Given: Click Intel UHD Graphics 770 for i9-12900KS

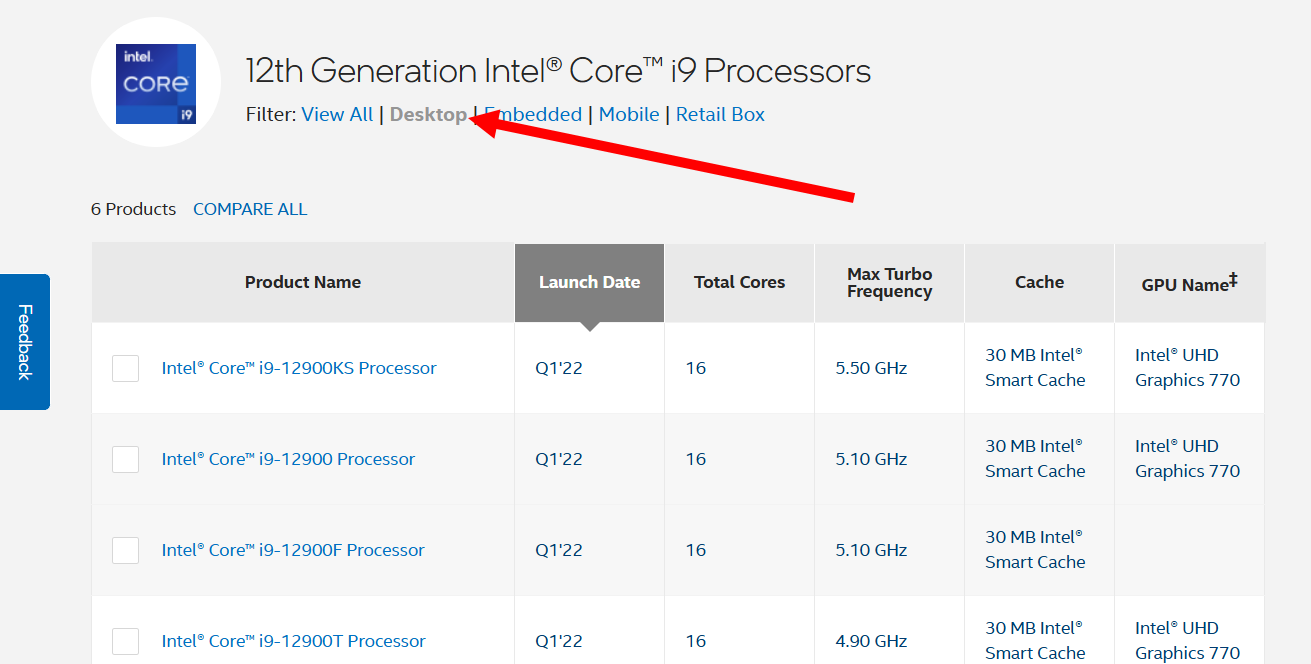Looking at the screenshot, I should (1187, 367).
